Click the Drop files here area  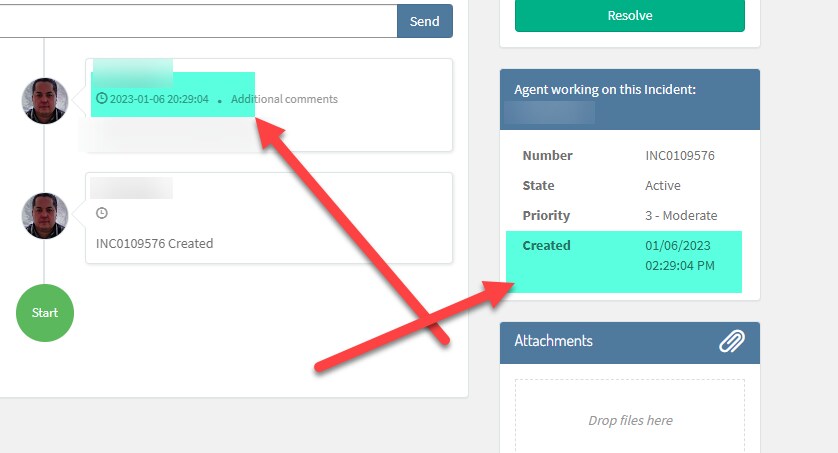[630, 417]
